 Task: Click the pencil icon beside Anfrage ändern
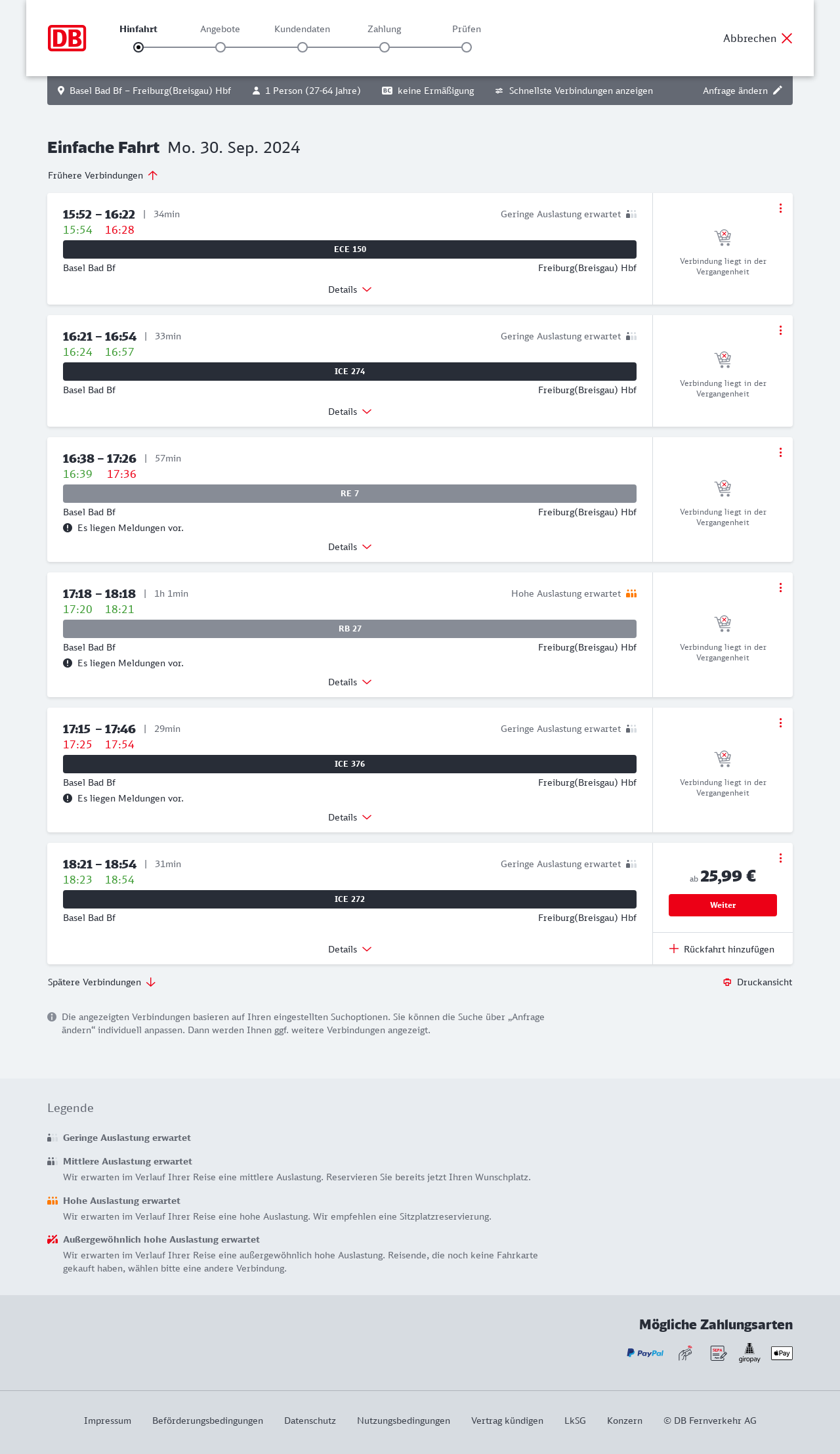pyautogui.click(x=778, y=91)
